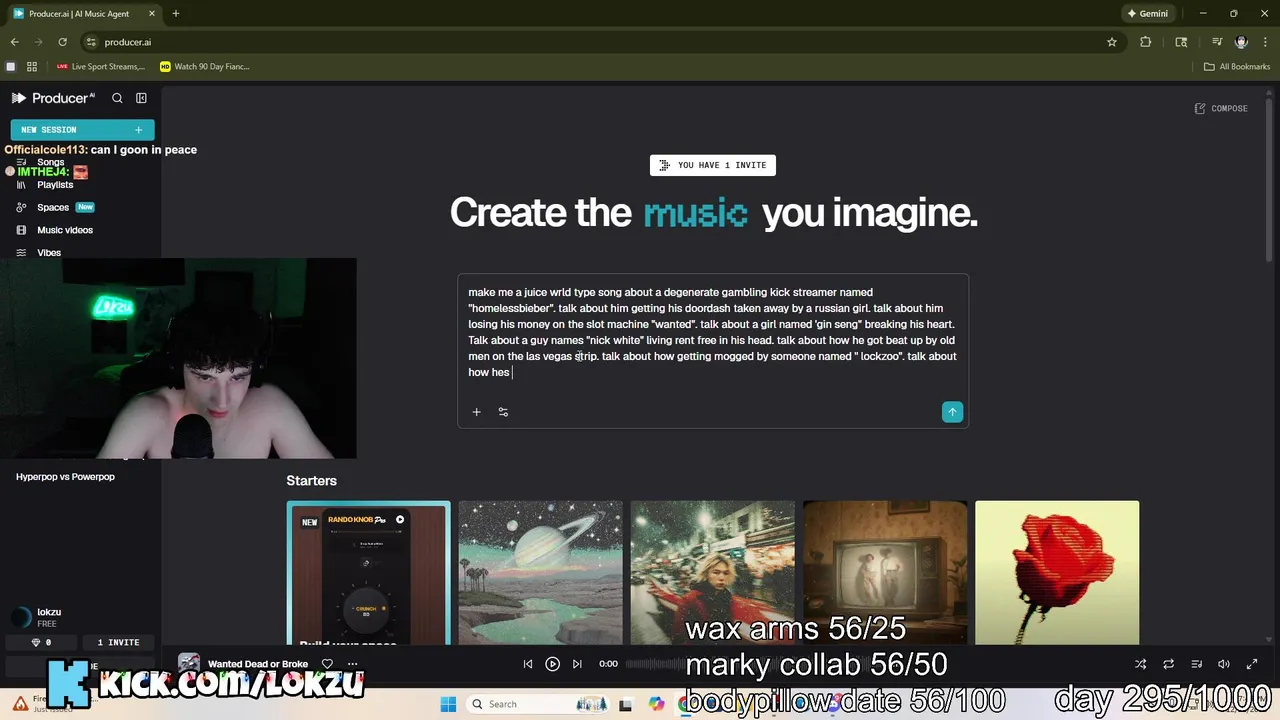Select the Rando Knob Pro starter card

click(368, 573)
